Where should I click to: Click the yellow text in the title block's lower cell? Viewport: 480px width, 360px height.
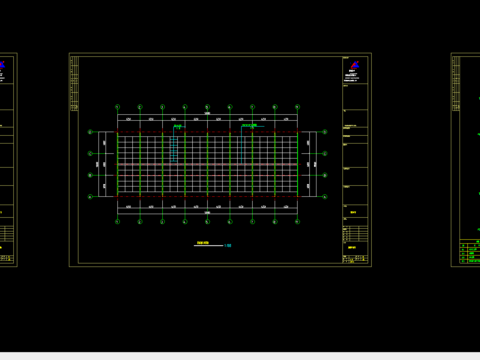tap(352, 248)
